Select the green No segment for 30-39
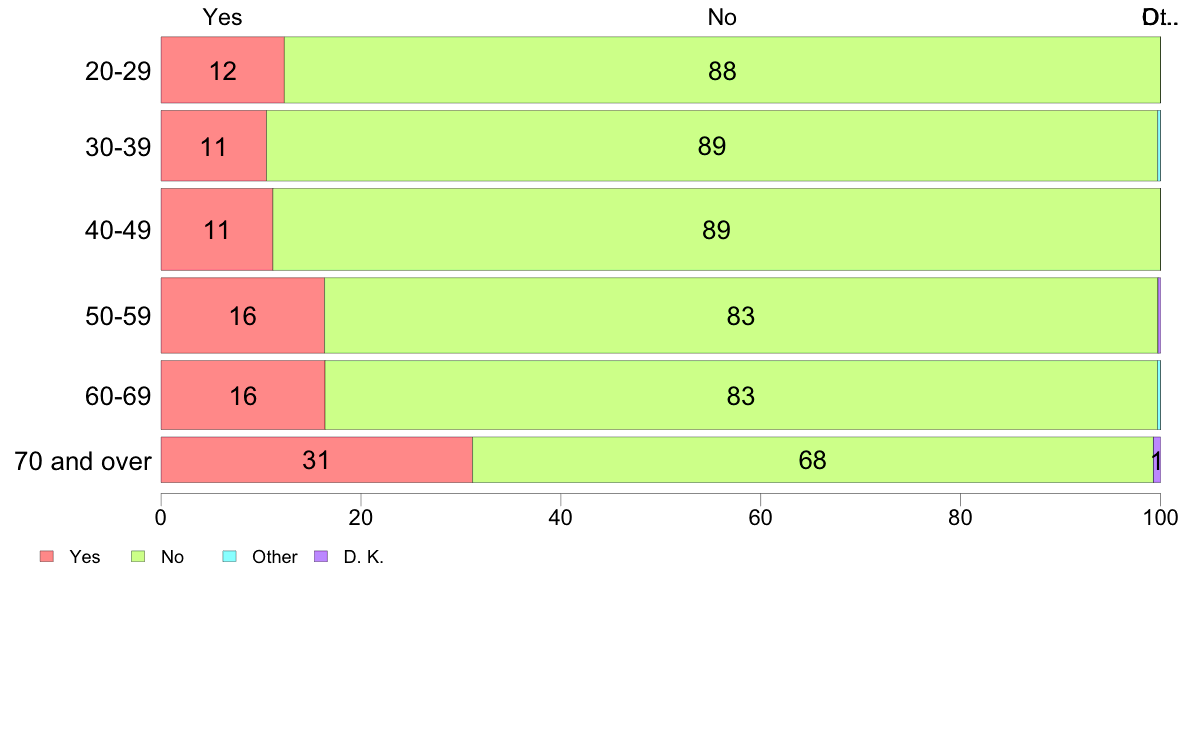Viewport: 1188px width, 736px height. coord(712,146)
